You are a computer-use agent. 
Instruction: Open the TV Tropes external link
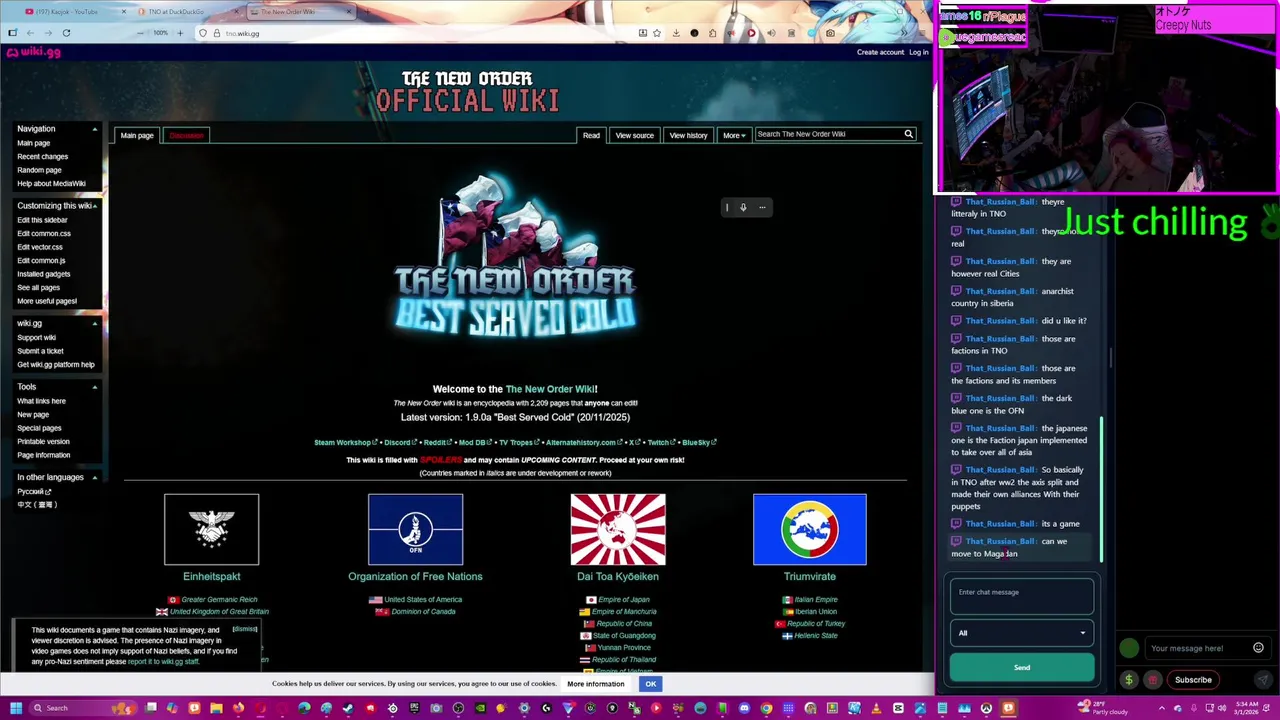[x=518, y=442]
